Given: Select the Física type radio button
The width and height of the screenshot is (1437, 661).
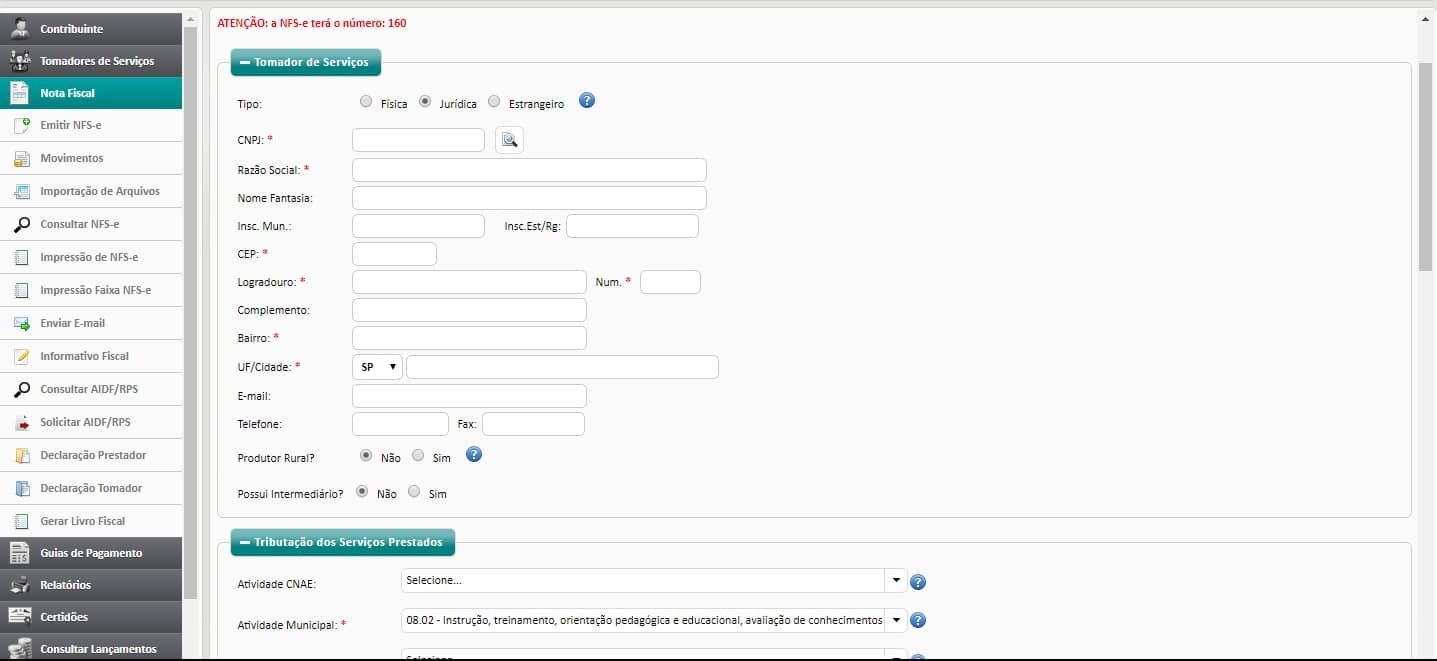Looking at the screenshot, I should tap(366, 102).
